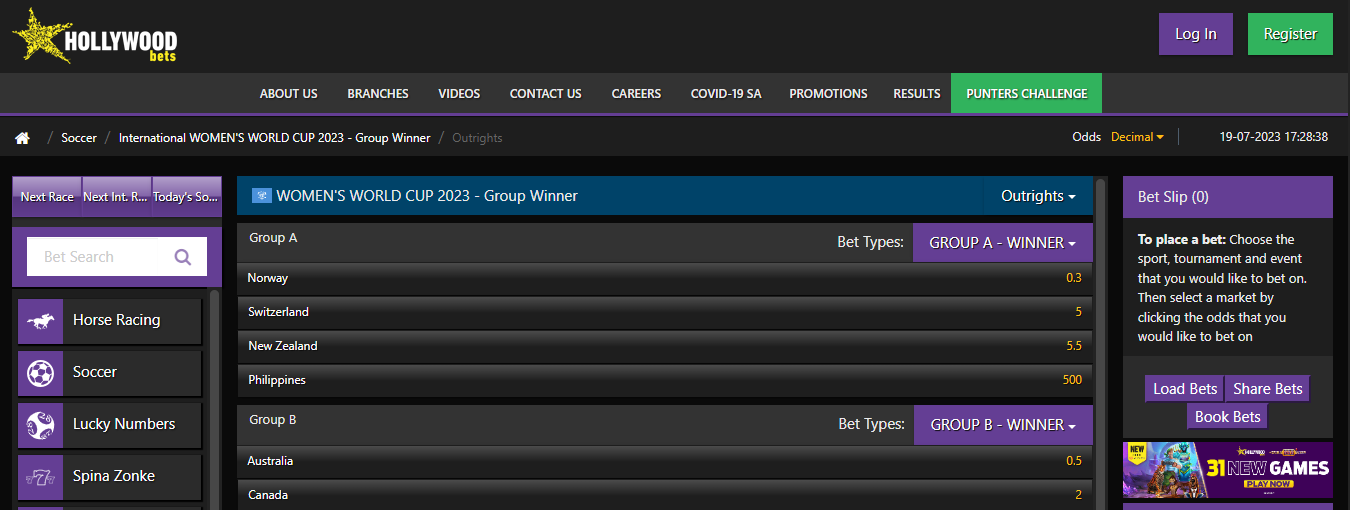
Task: Click the Women's World Cup breadcrumb link
Action: click(274, 138)
